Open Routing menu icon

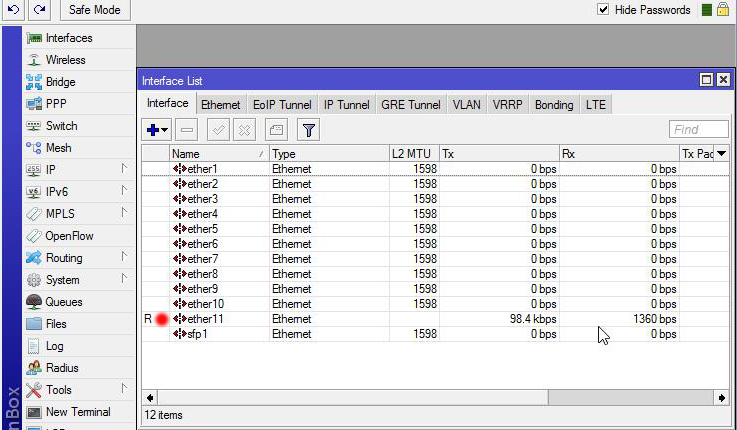point(33,258)
